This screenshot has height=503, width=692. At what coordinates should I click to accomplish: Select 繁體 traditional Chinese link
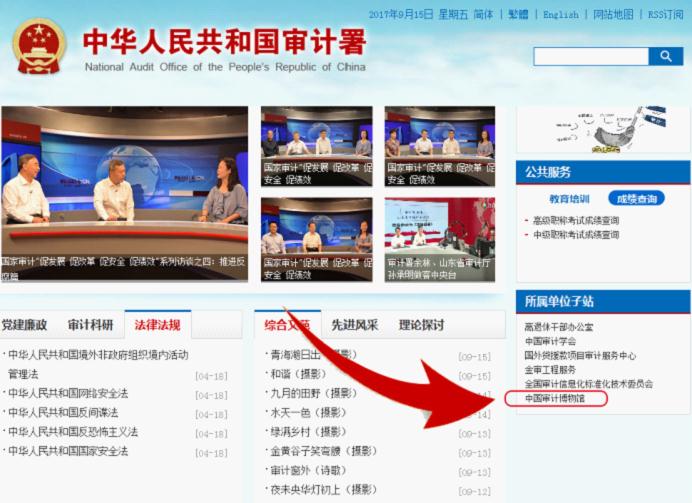pyautogui.click(x=518, y=15)
